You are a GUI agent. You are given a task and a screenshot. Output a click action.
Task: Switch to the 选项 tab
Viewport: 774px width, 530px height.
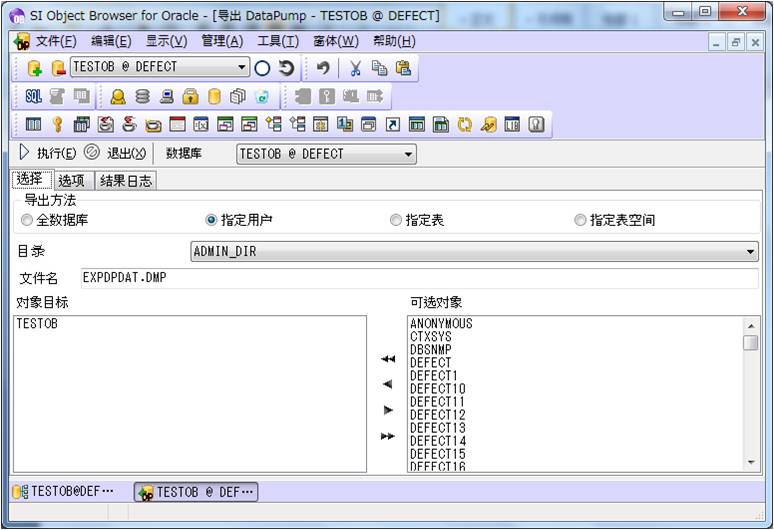pos(73,181)
